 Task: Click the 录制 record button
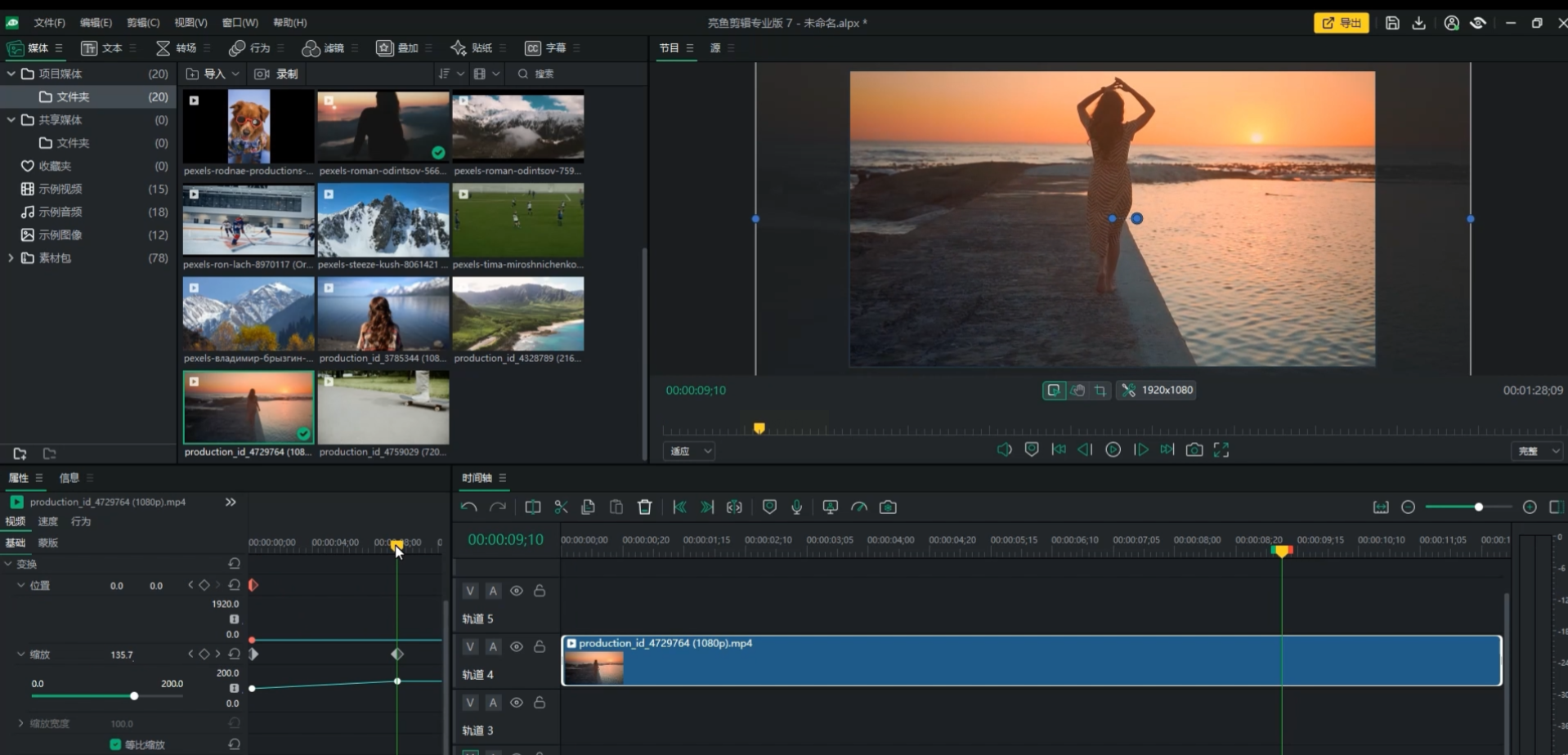[x=277, y=74]
